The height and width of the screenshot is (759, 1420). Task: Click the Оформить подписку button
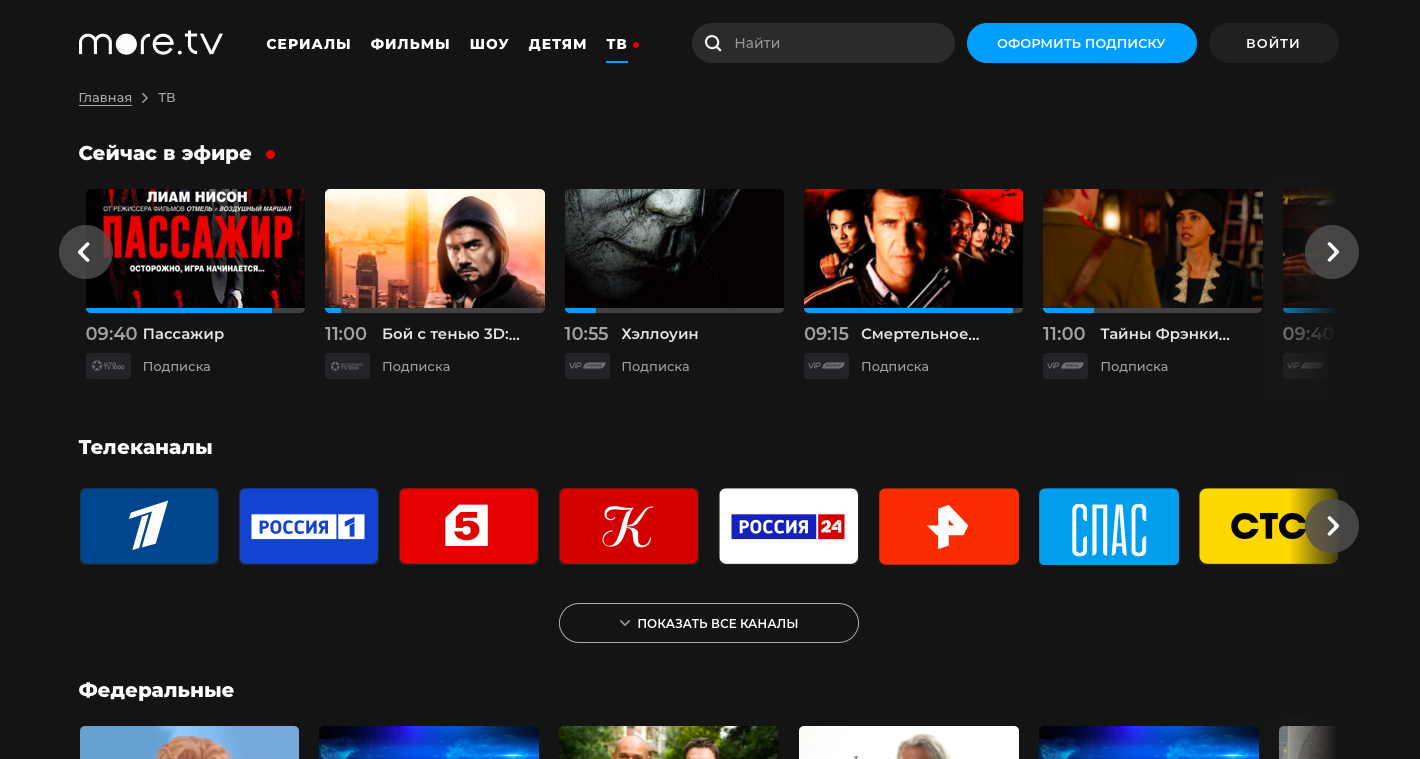[x=1082, y=43]
